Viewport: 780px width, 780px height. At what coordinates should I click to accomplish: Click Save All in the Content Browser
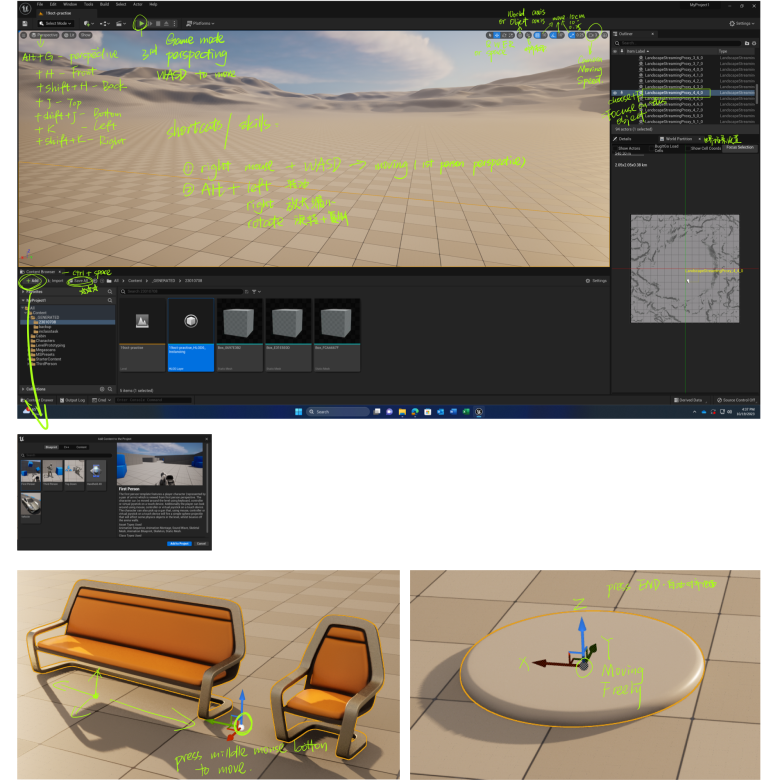pyautogui.click(x=79, y=281)
